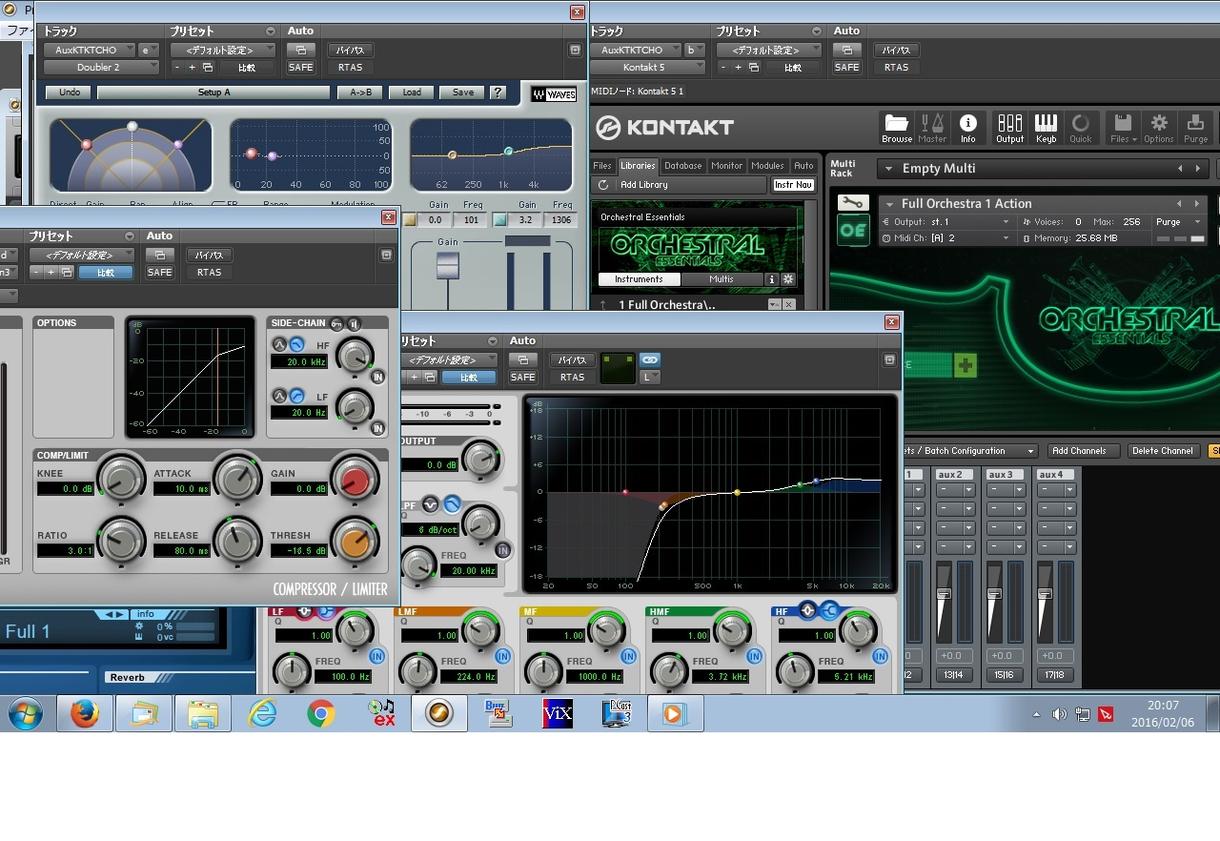Toggle the IN button for EQ MF band

pyautogui.click(x=628, y=656)
